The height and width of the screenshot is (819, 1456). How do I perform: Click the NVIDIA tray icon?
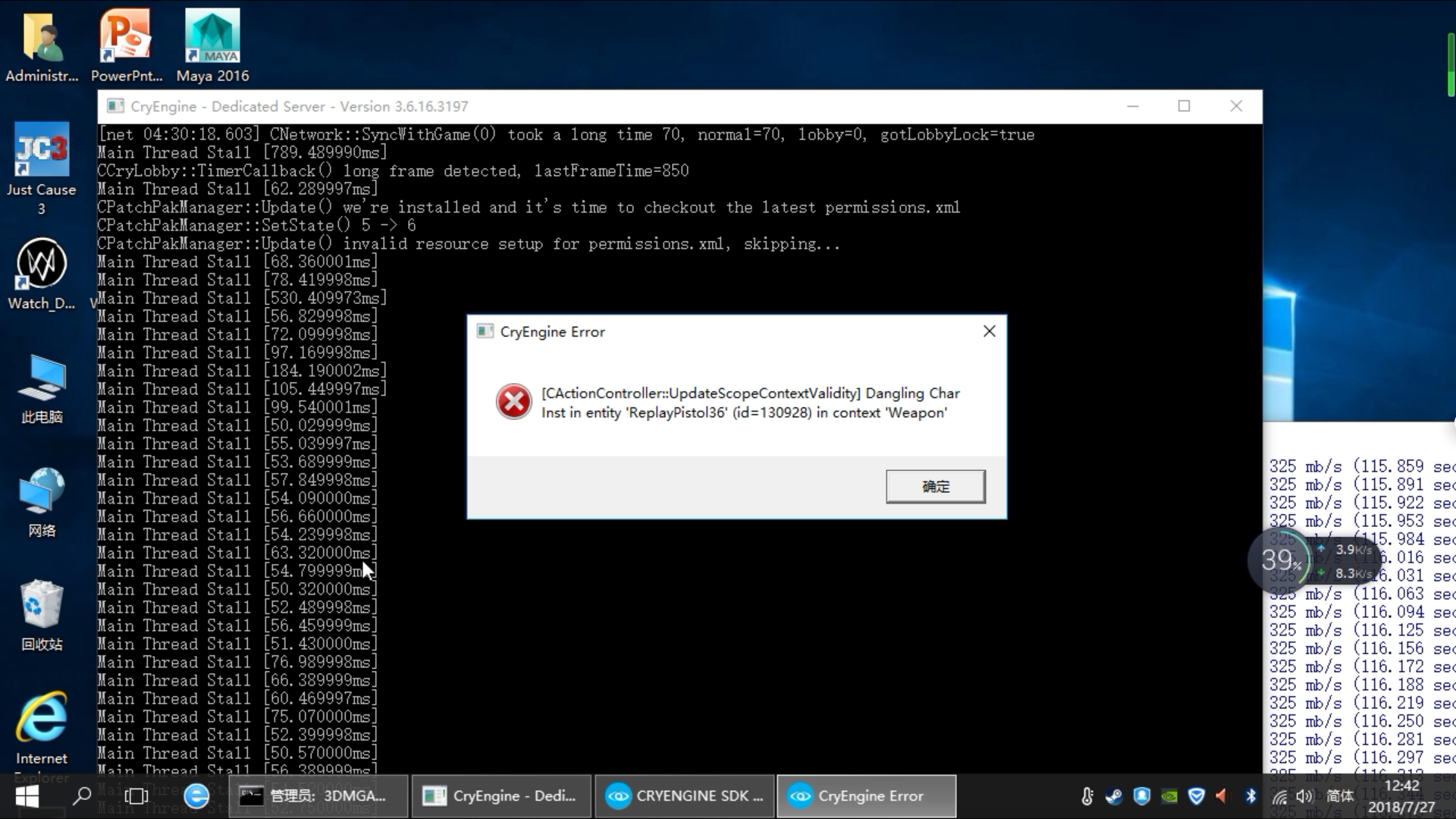[x=1169, y=796]
